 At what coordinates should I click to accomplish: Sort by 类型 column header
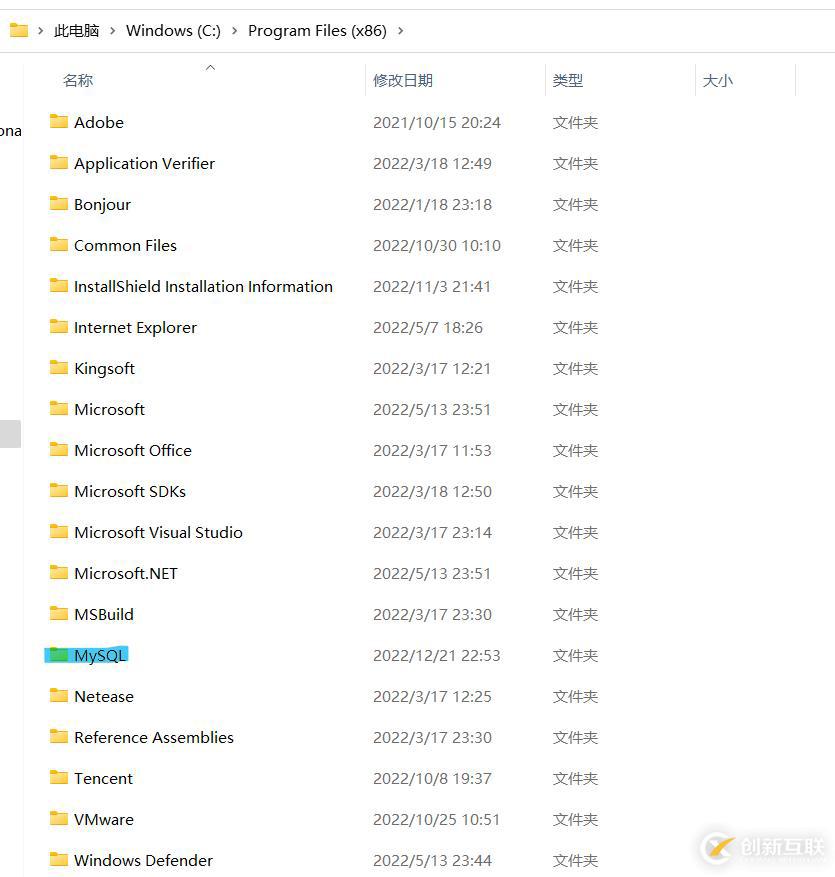568,81
